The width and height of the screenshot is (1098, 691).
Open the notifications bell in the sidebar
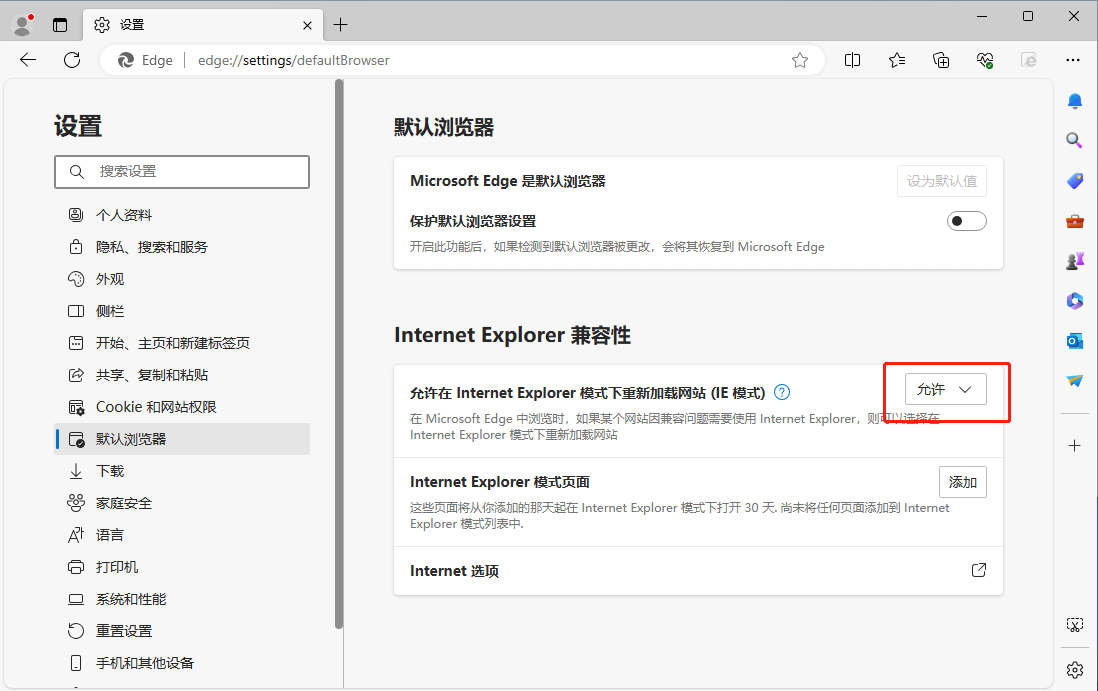(1074, 101)
